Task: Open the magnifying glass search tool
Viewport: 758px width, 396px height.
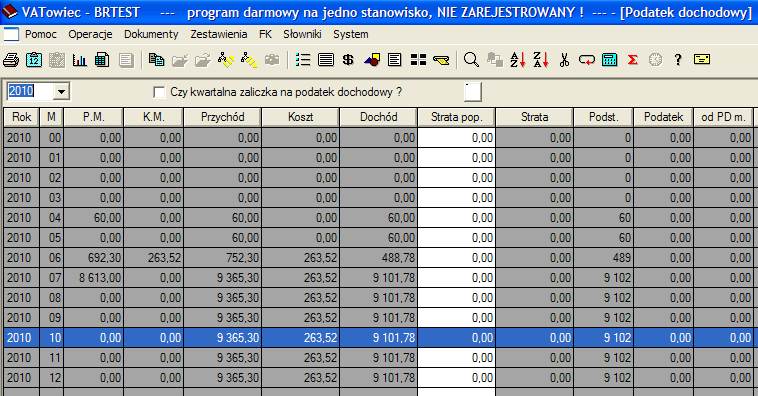Action: 471,60
